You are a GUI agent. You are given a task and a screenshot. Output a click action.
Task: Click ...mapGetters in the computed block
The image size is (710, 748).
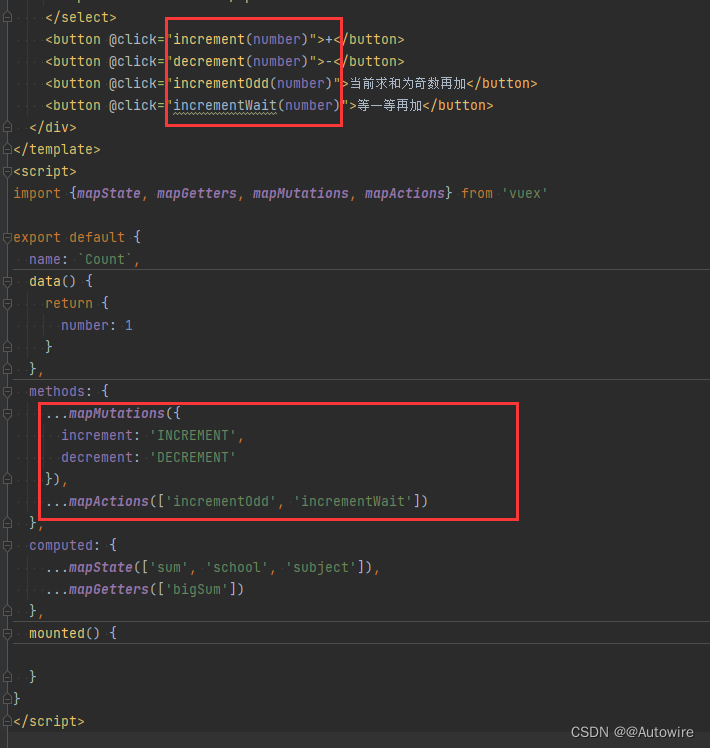click(97, 589)
